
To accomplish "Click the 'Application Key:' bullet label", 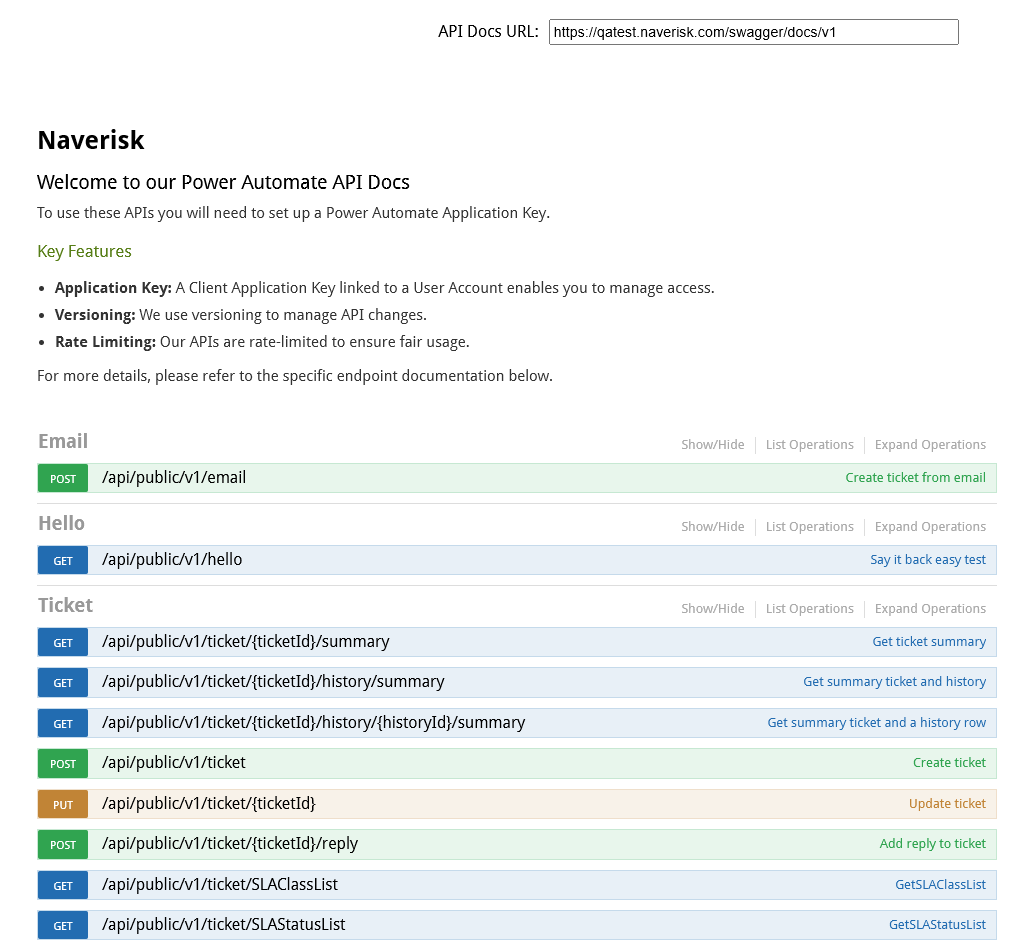I will click(113, 288).
